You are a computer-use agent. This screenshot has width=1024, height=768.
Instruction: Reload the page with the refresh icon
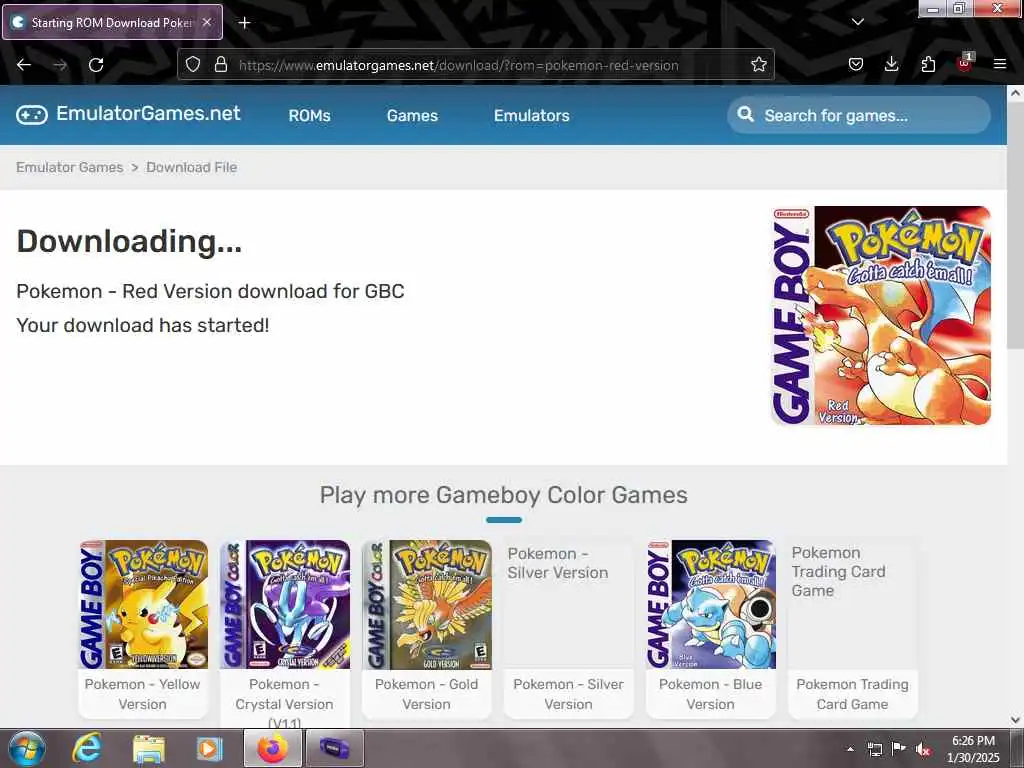(x=96, y=65)
